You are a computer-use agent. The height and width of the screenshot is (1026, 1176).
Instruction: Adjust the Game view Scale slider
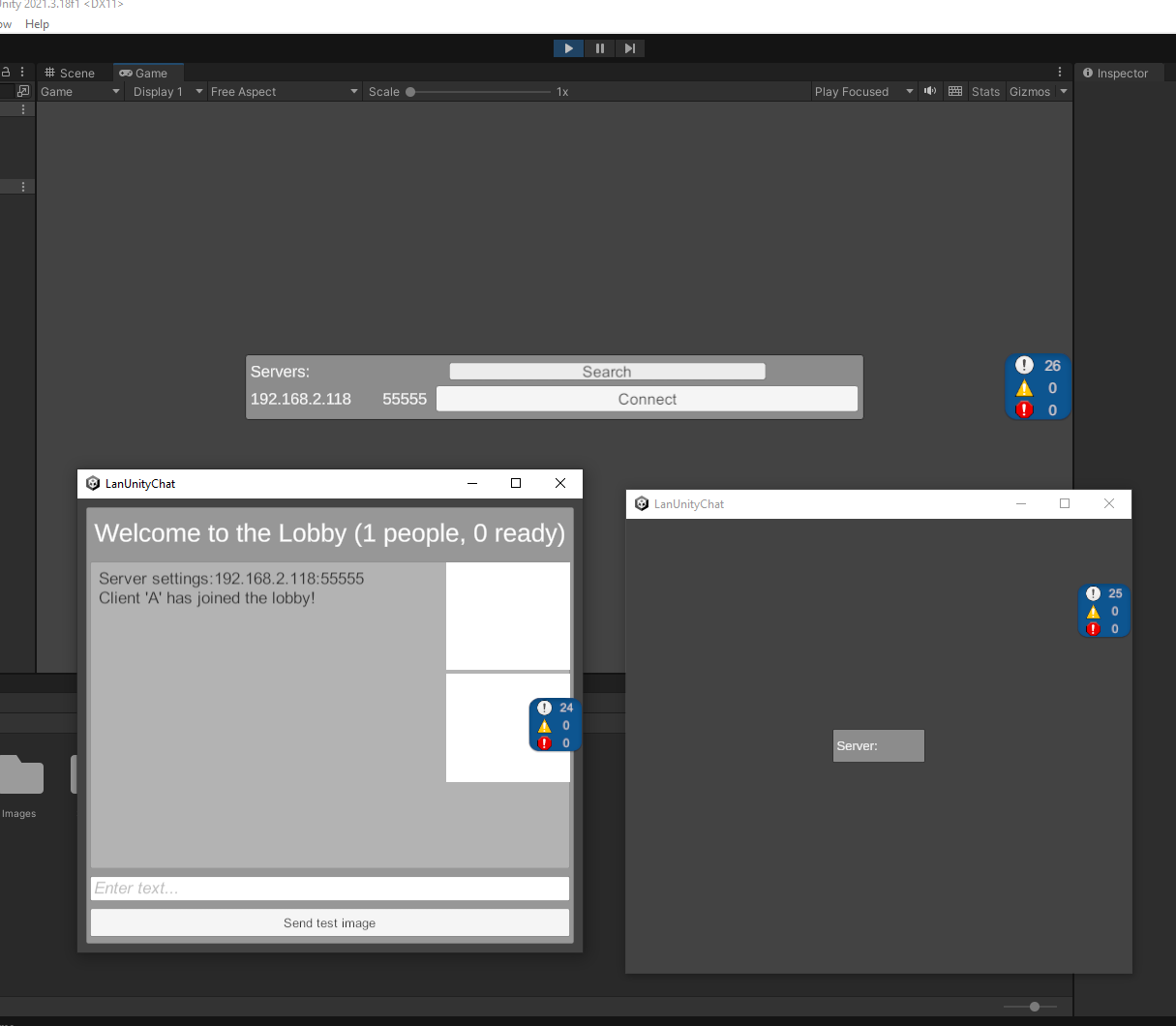point(411,92)
